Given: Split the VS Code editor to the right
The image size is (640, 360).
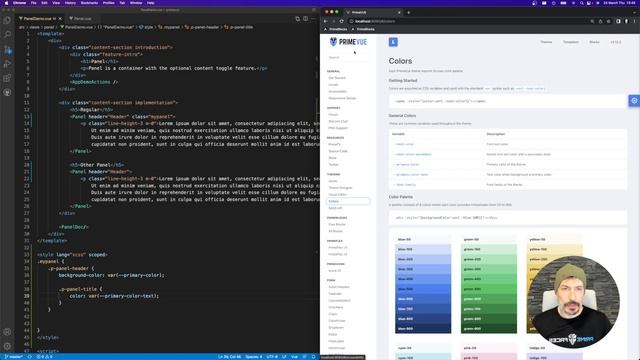Looking at the screenshot, I should (305, 19).
